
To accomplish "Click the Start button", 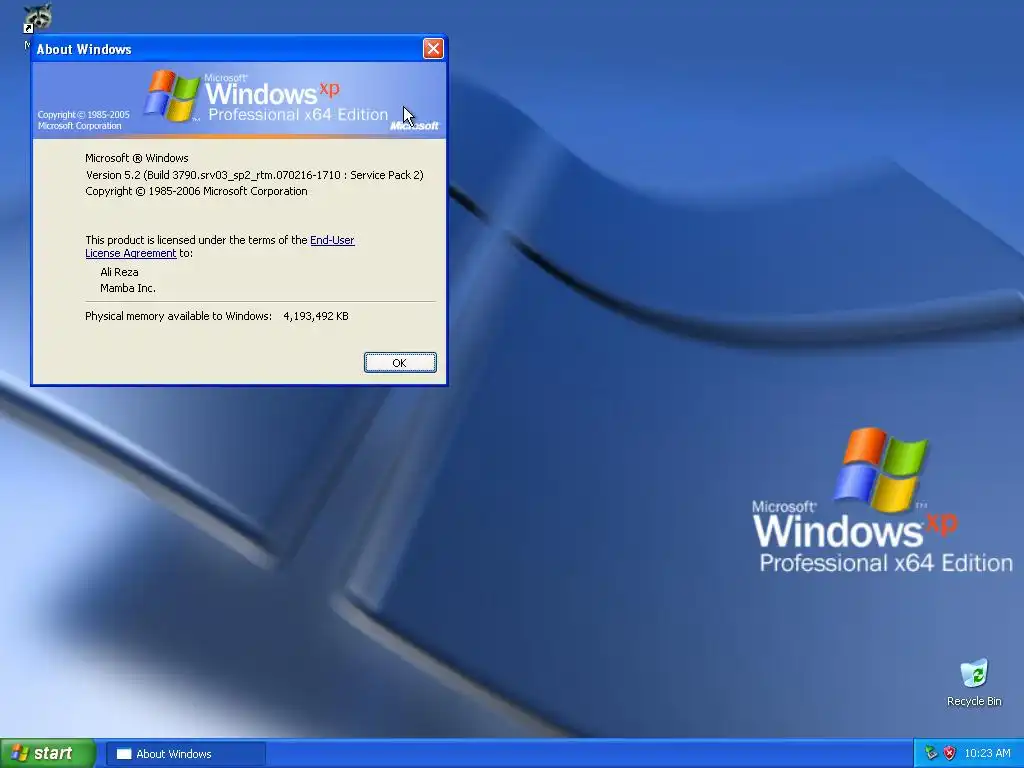I will pyautogui.click(x=47, y=754).
